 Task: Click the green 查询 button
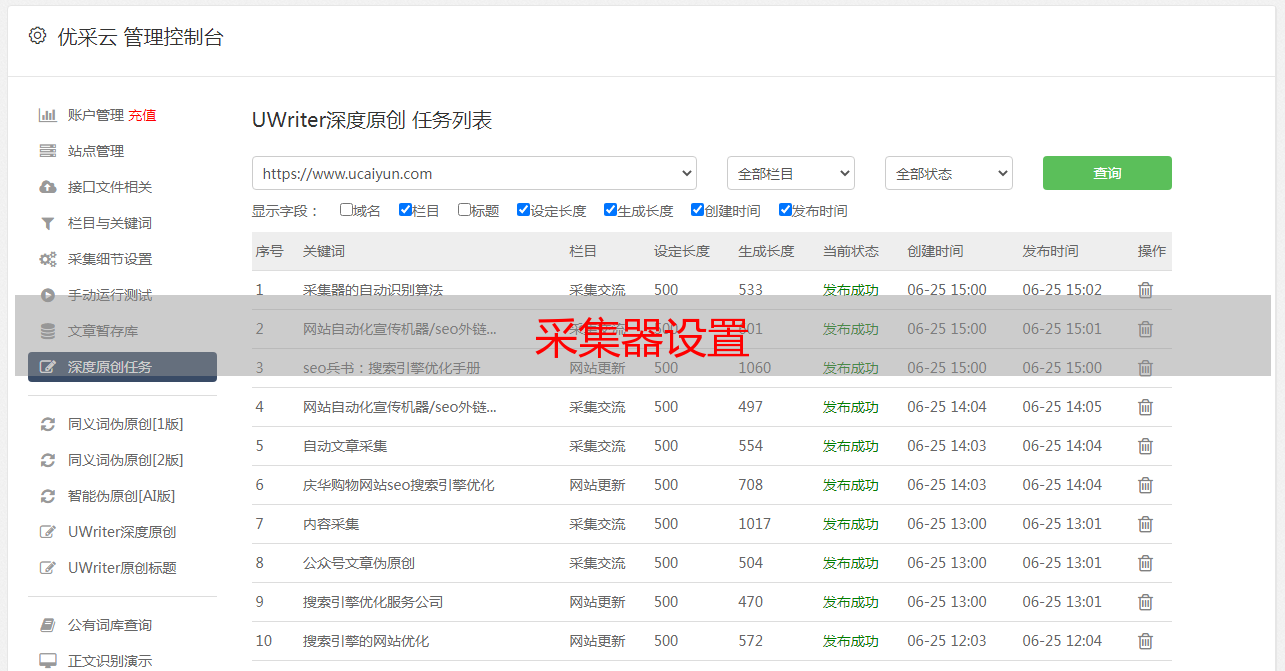point(1107,173)
